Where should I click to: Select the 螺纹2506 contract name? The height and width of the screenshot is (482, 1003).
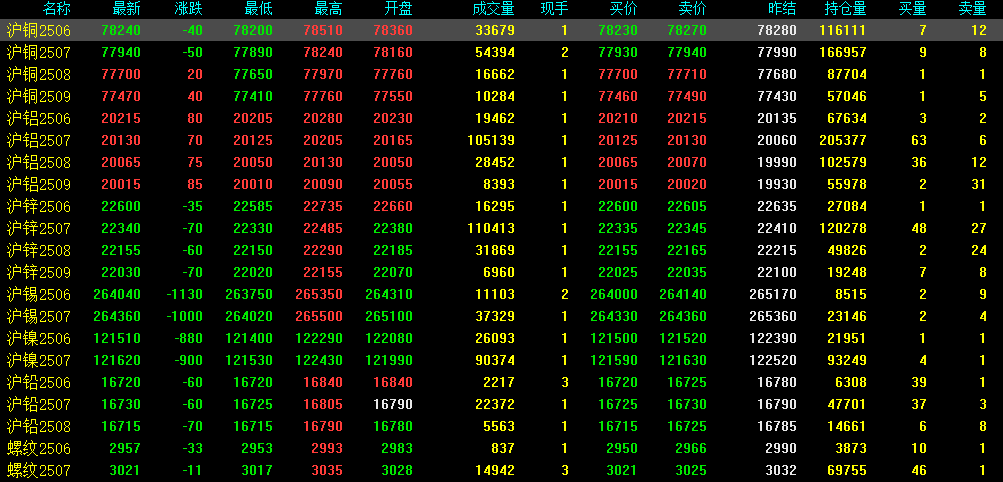pos(38,449)
